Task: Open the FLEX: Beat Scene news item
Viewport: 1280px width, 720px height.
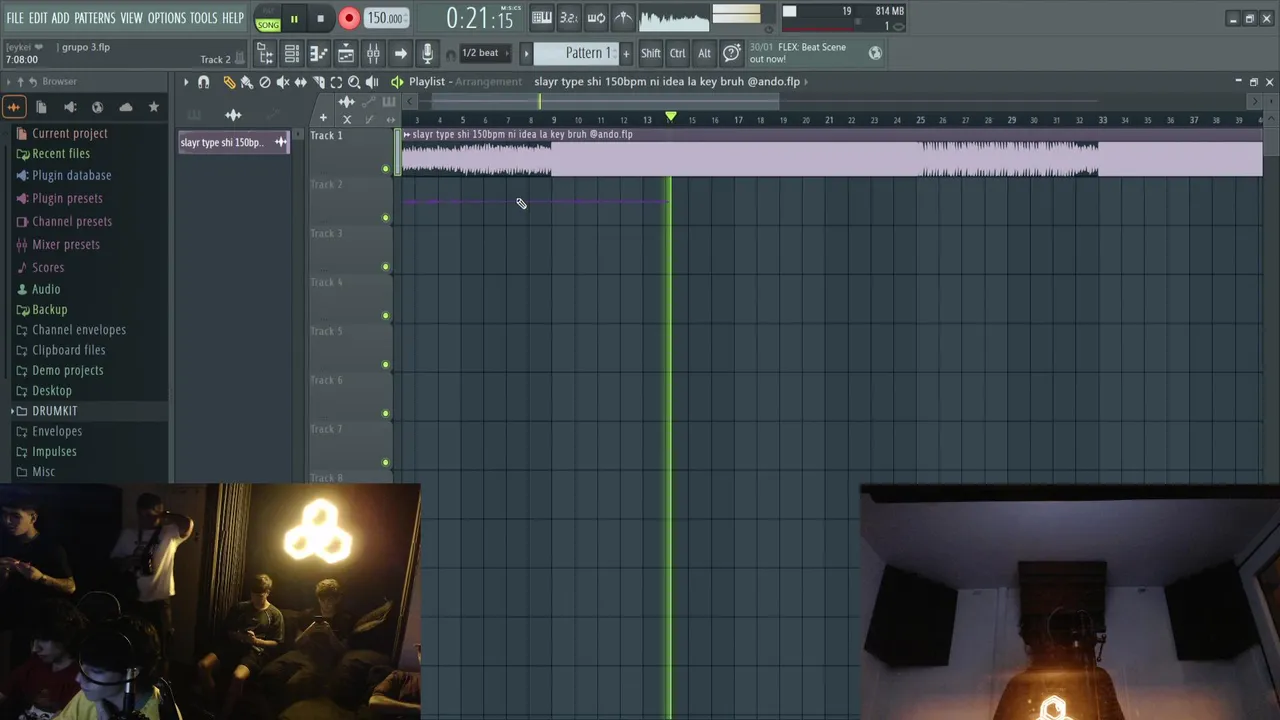Action: (798, 53)
